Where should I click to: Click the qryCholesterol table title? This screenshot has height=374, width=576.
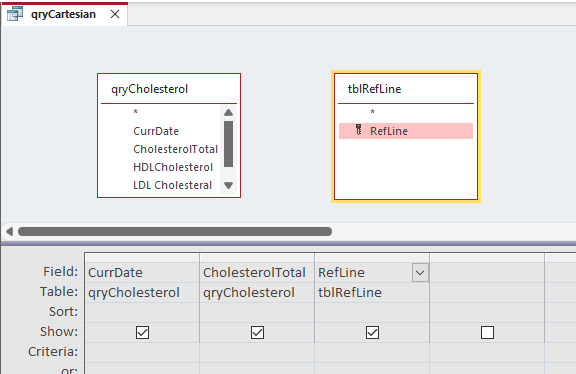click(x=150, y=89)
